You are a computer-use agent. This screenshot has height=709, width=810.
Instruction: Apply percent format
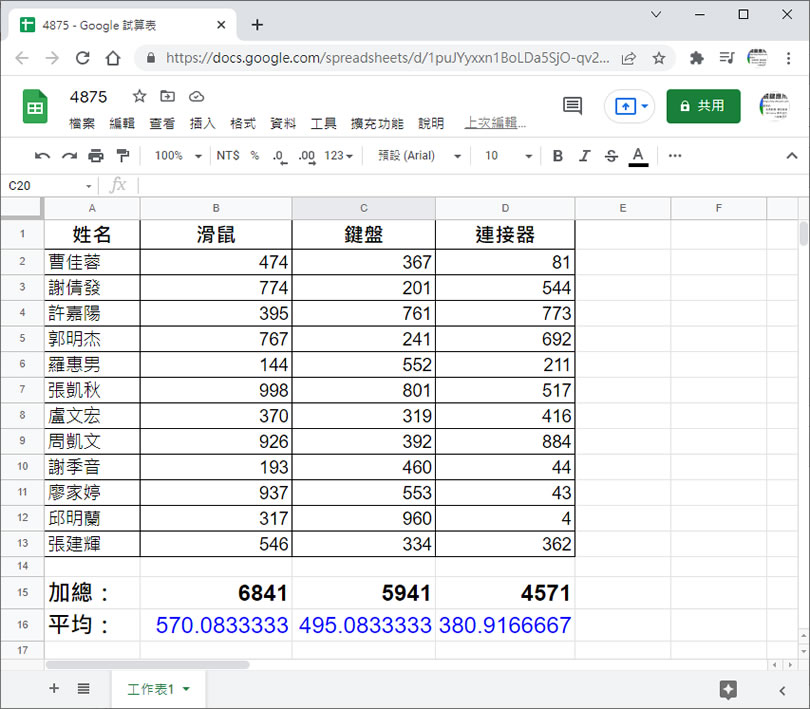255,156
